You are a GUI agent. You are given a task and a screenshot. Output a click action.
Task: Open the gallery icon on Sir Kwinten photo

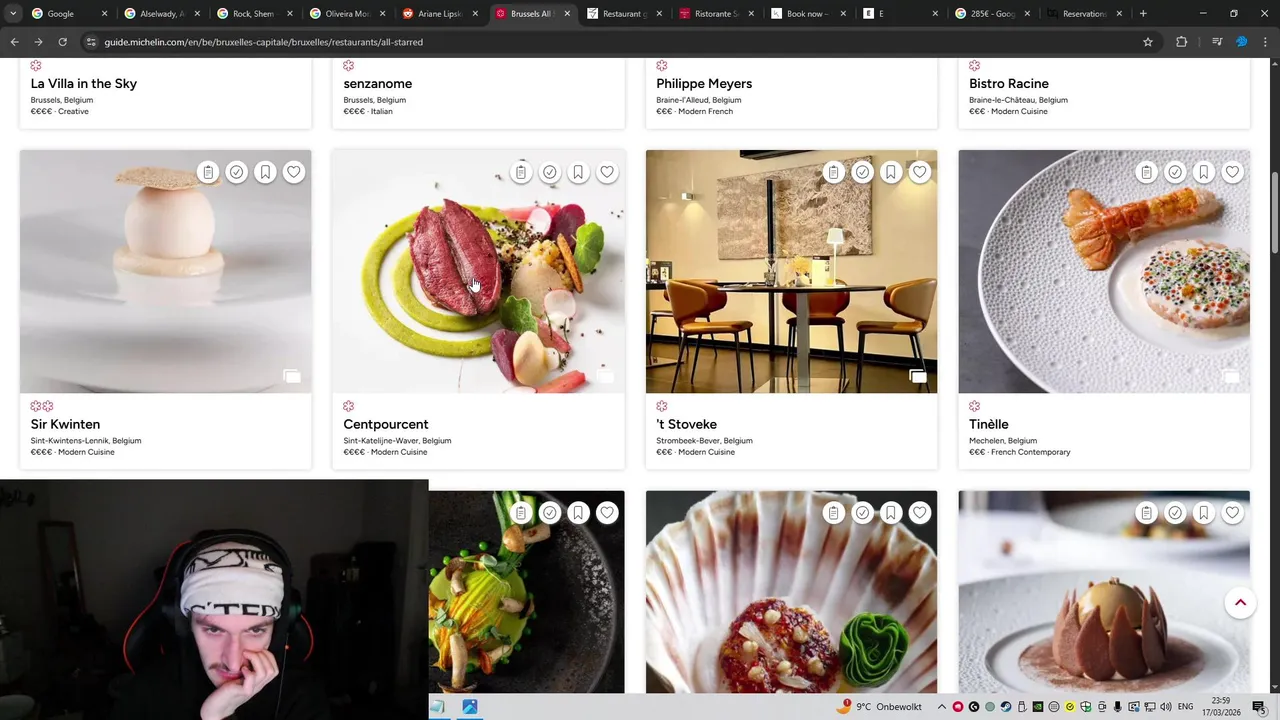(292, 376)
